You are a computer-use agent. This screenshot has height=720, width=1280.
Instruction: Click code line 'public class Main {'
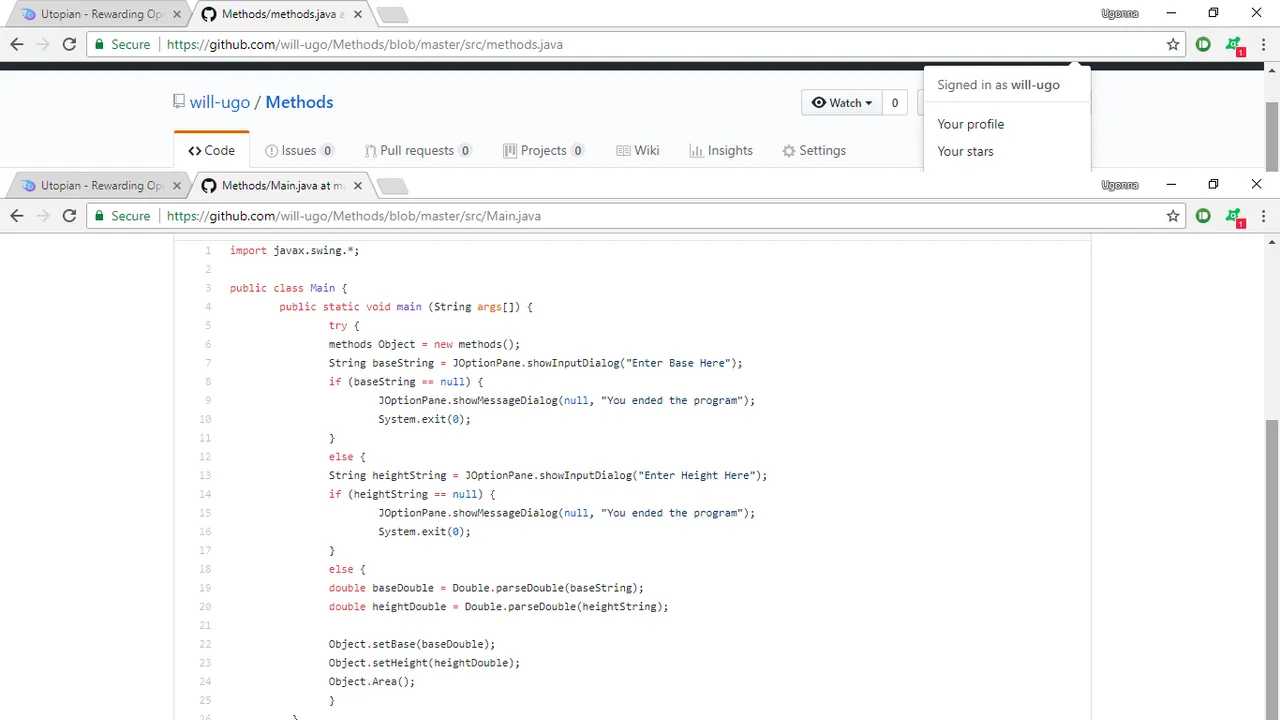pos(288,288)
